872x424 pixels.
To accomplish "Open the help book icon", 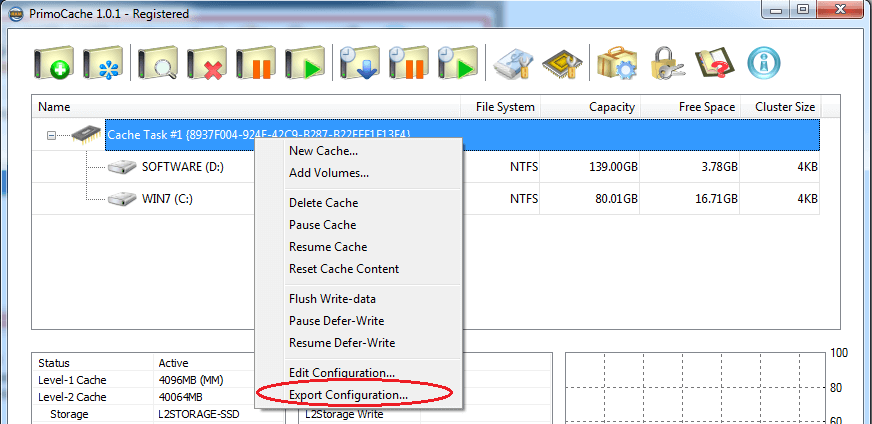I will [715, 62].
